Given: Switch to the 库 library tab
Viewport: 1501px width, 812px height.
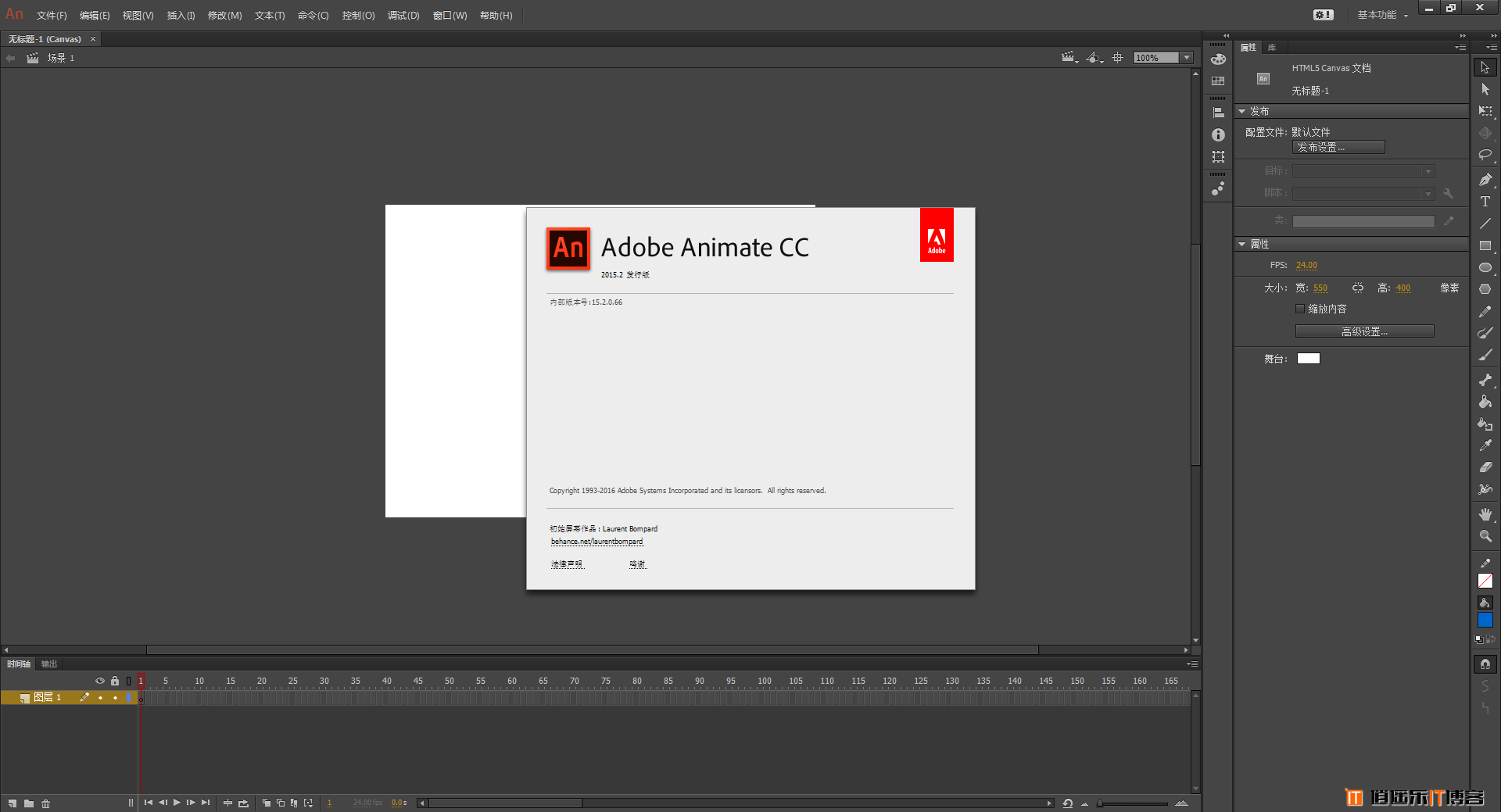Looking at the screenshot, I should pyautogui.click(x=1272, y=48).
